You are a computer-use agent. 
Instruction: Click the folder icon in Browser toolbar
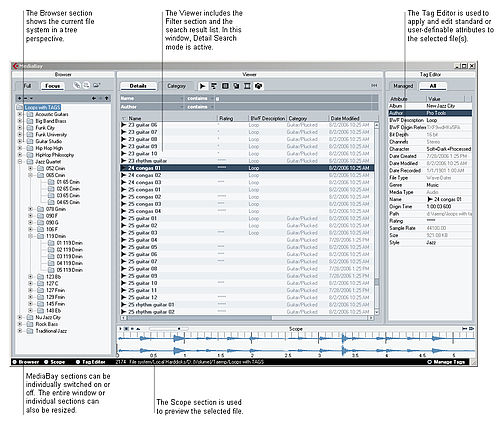(97, 85)
